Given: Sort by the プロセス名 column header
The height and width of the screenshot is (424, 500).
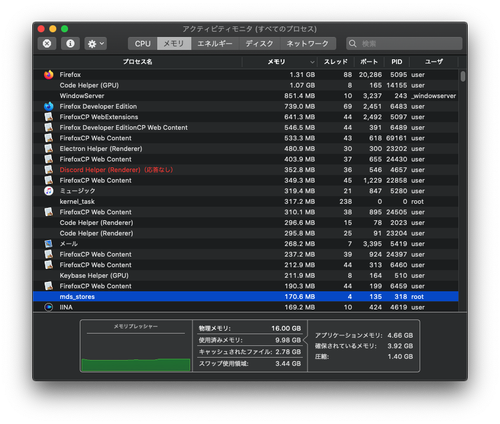Looking at the screenshot, I should pos(138,62).
